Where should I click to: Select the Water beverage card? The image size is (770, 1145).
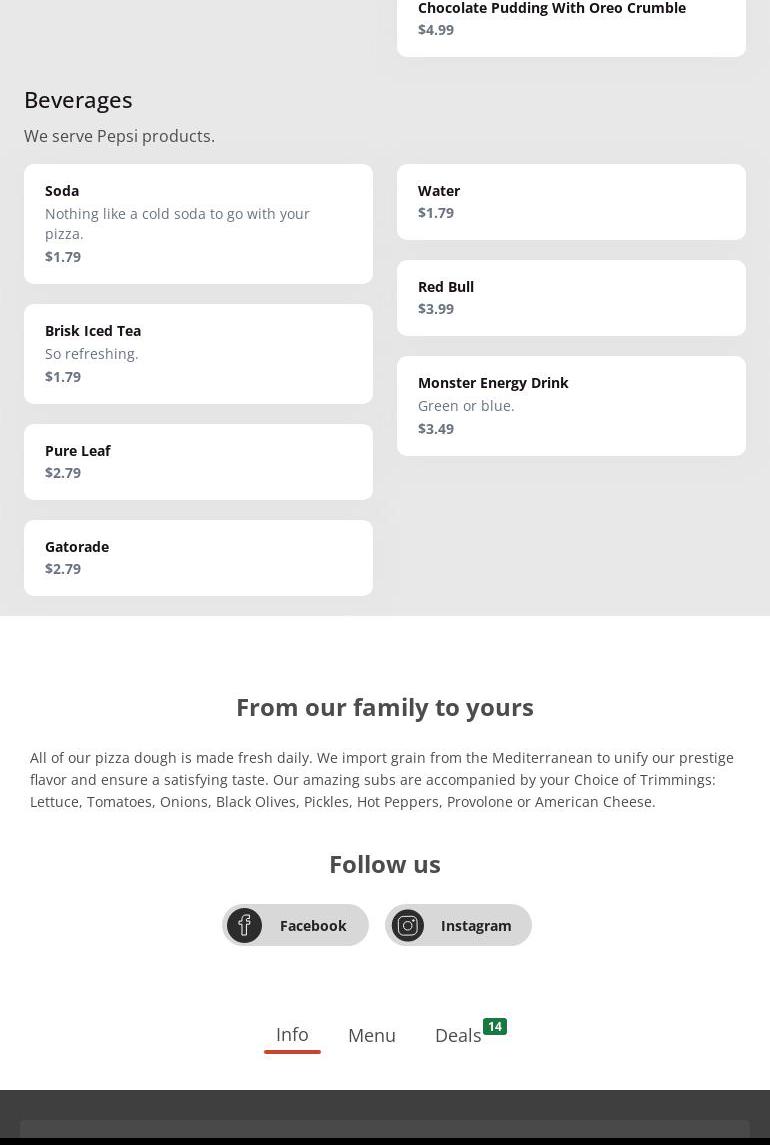click(x=571, y=201)
